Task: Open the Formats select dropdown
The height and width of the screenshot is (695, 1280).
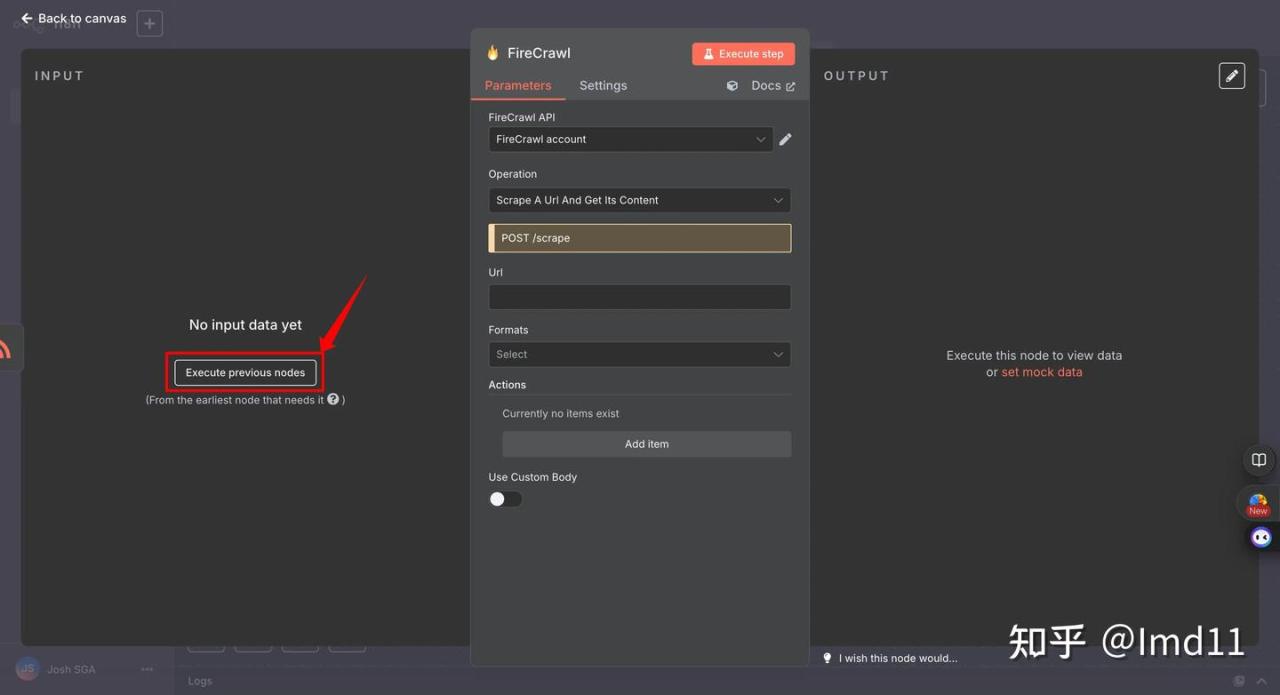Action: coord(639,354)
